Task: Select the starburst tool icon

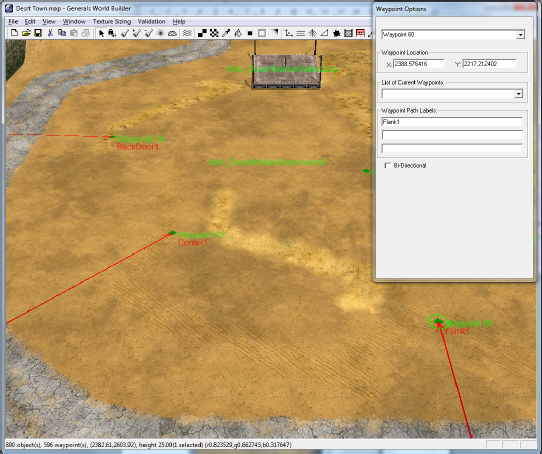Action: click(x=160, y=33)
